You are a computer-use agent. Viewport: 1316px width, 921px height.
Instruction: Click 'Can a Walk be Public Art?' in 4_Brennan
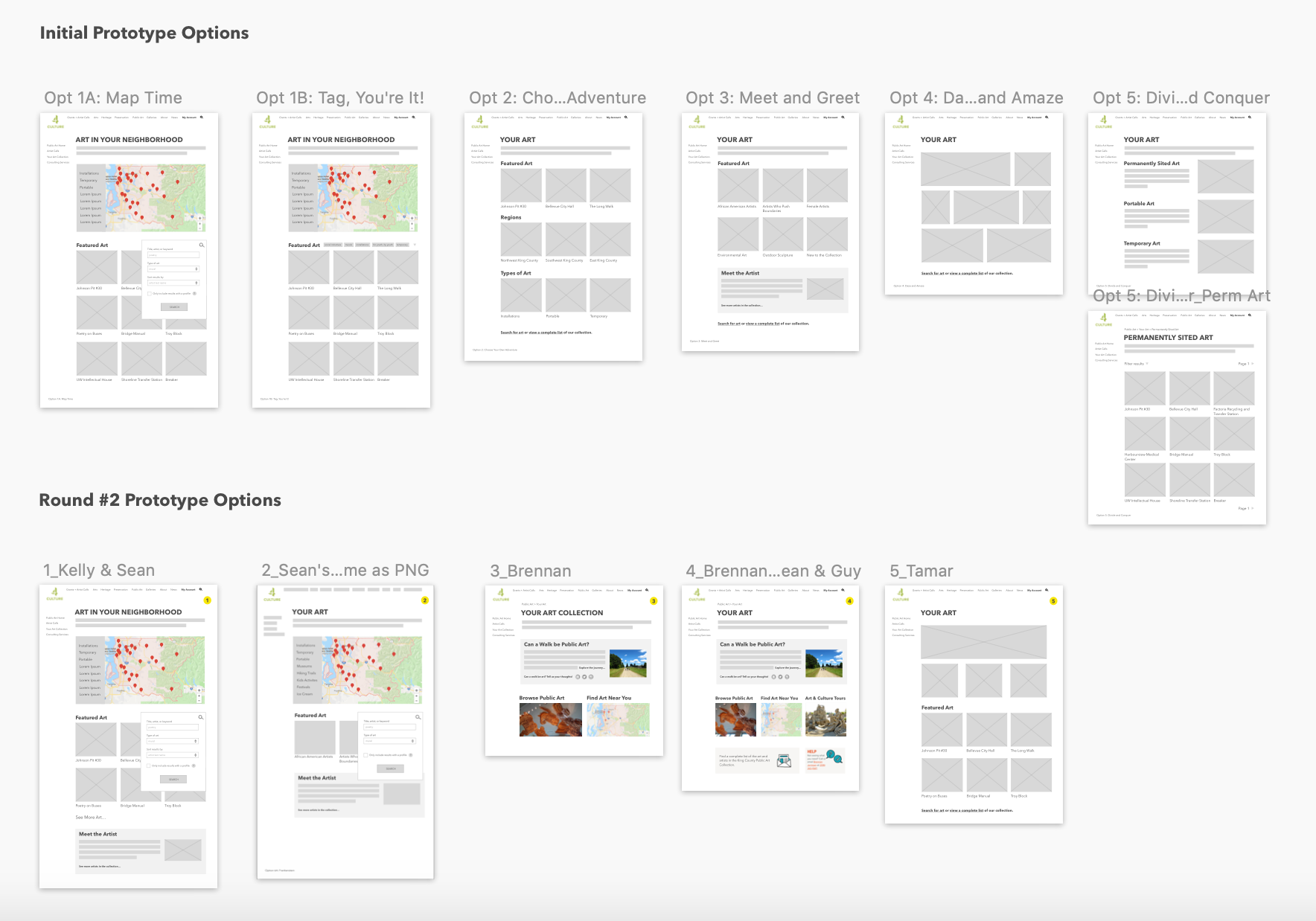click(753, 644)
